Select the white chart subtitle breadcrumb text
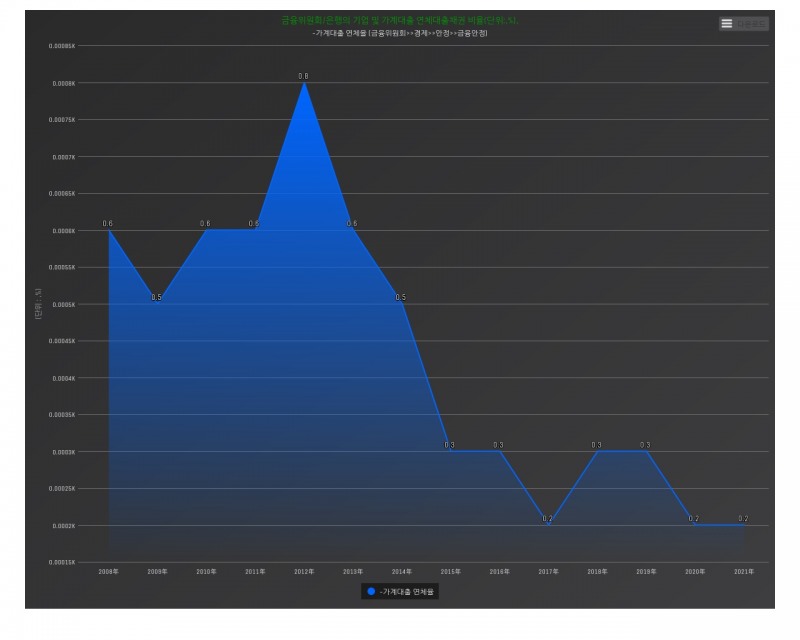The height and width of the screenshot is (640, 800). [x=399, y=33]
